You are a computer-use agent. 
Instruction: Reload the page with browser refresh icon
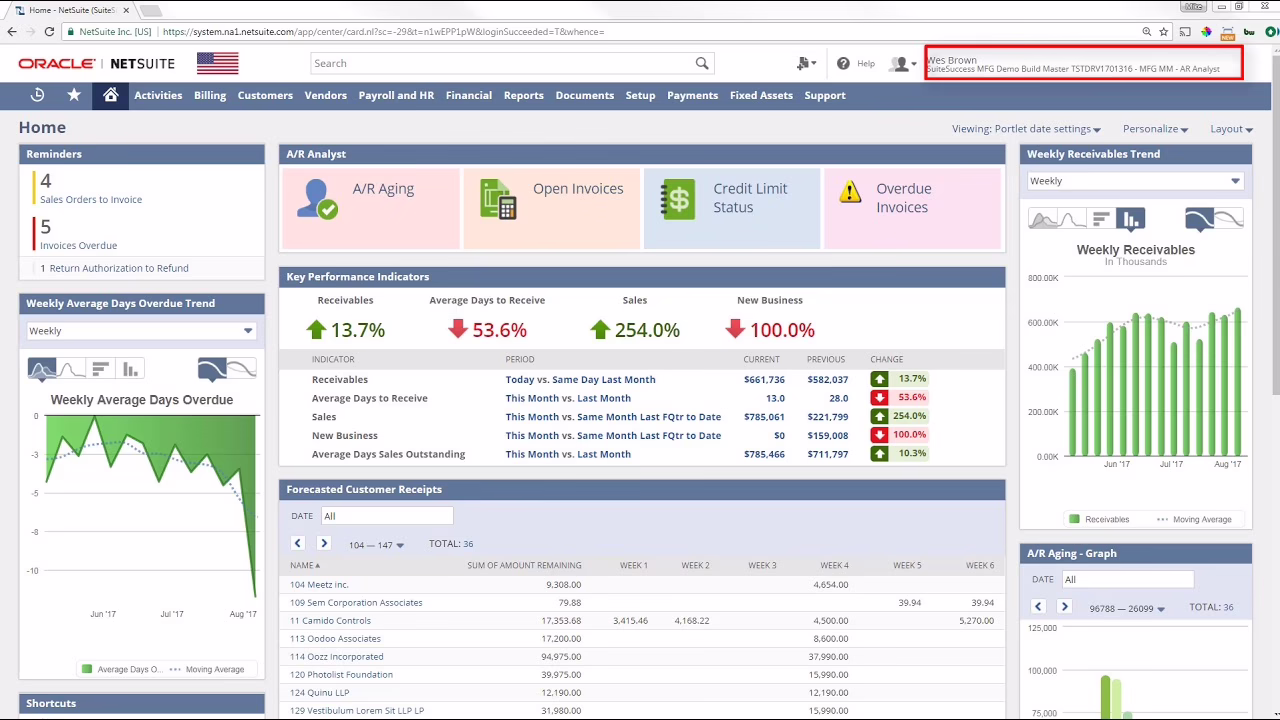point(48,31)
